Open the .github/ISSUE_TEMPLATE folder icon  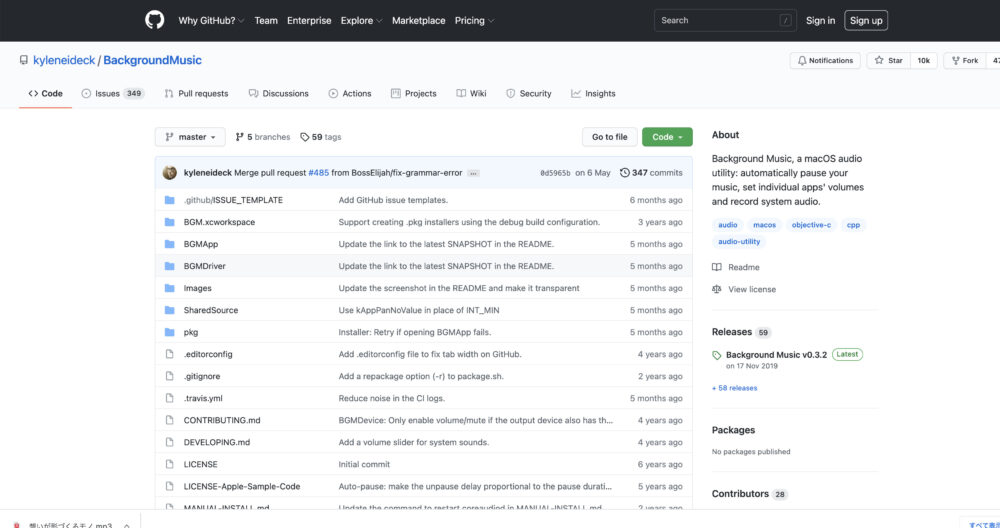[x=170, y=200]
